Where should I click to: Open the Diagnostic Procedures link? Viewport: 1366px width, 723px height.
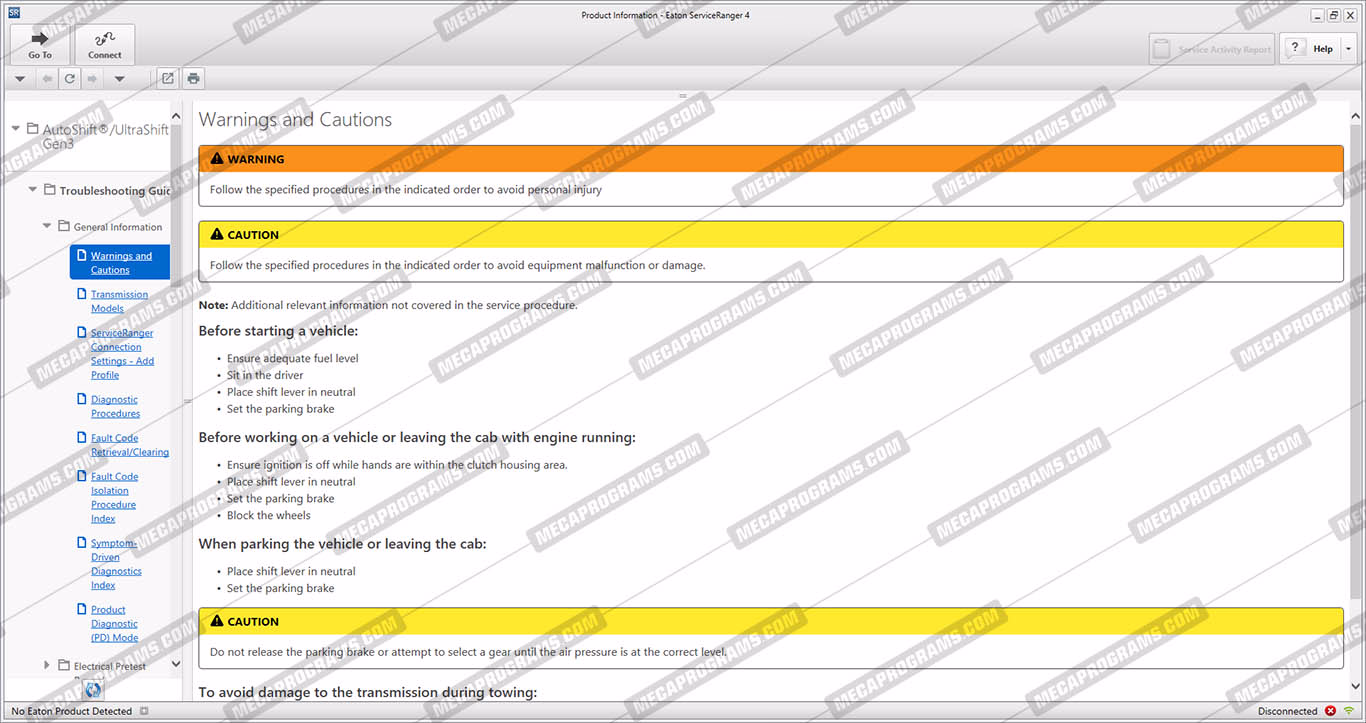115,406
